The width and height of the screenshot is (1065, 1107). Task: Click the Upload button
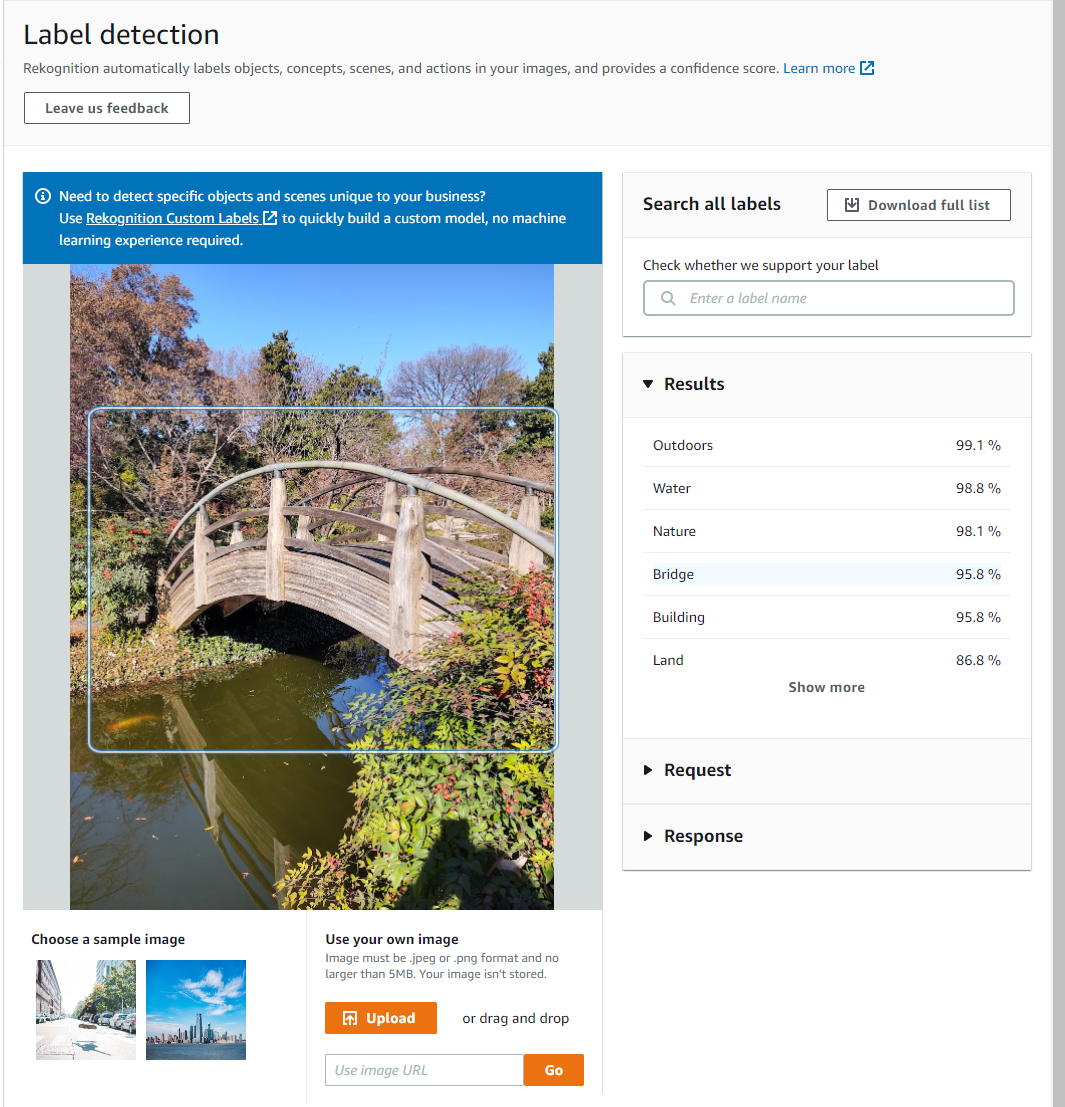(x=381, y=1018)
